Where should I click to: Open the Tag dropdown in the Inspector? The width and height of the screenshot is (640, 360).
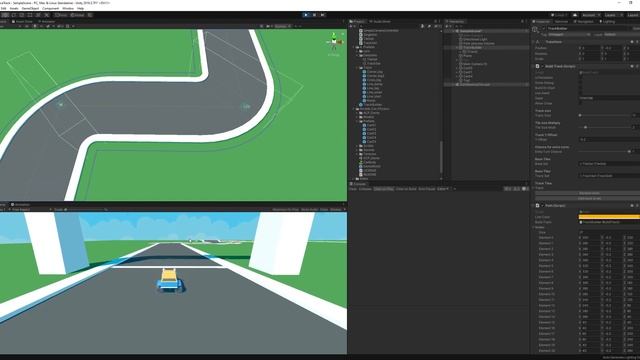[569, 35]
